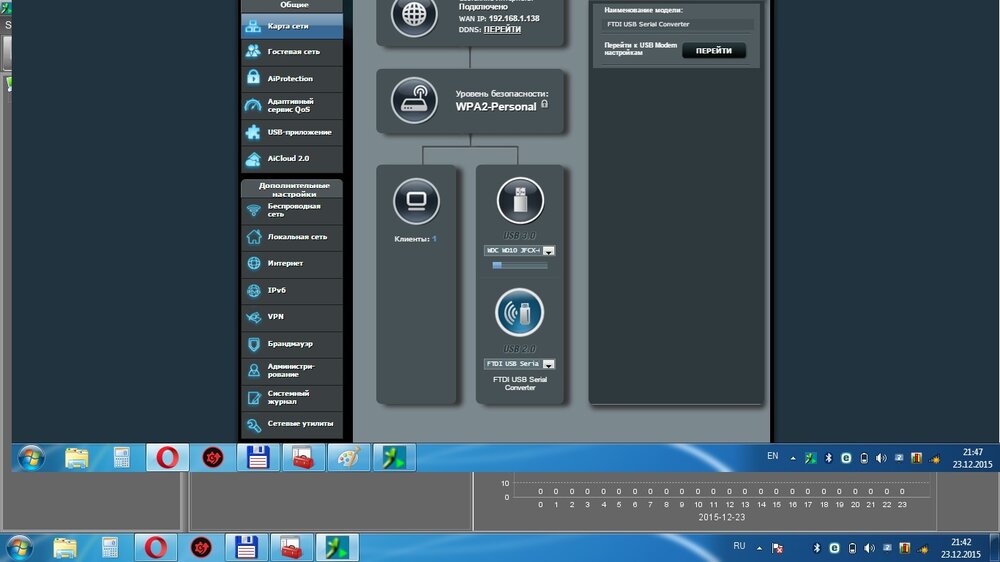Open the EN input language selector
The image size is (1000, 562).
click(x=772, y=456)
